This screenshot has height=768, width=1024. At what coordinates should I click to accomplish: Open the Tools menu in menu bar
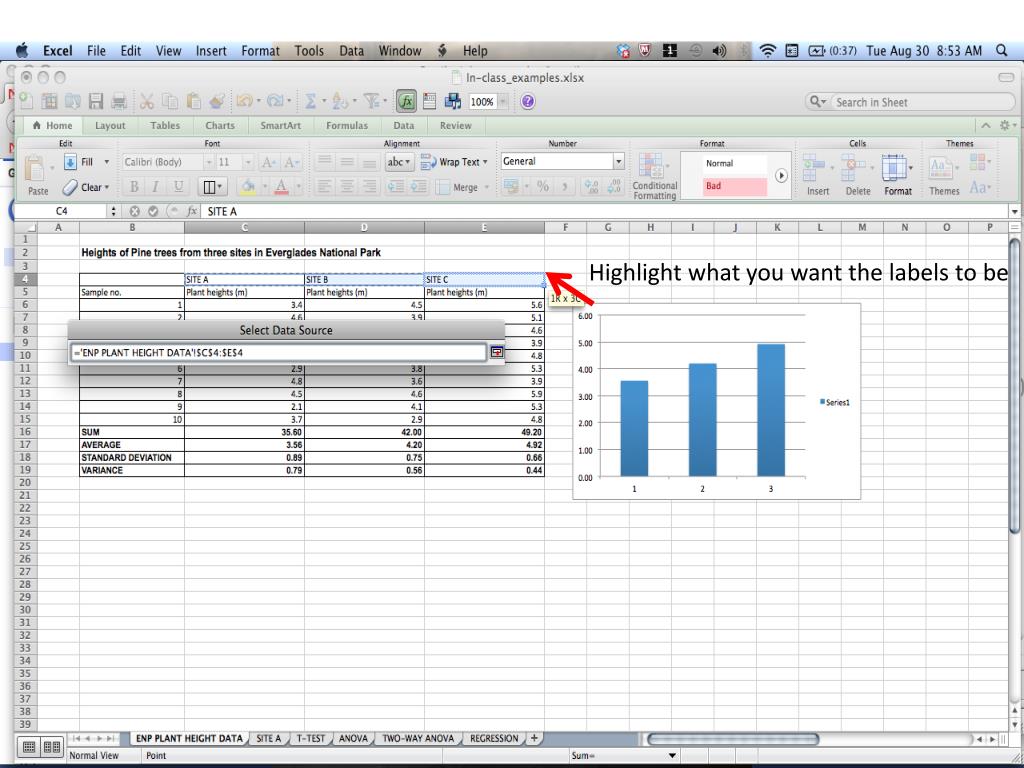click(309, 51)
